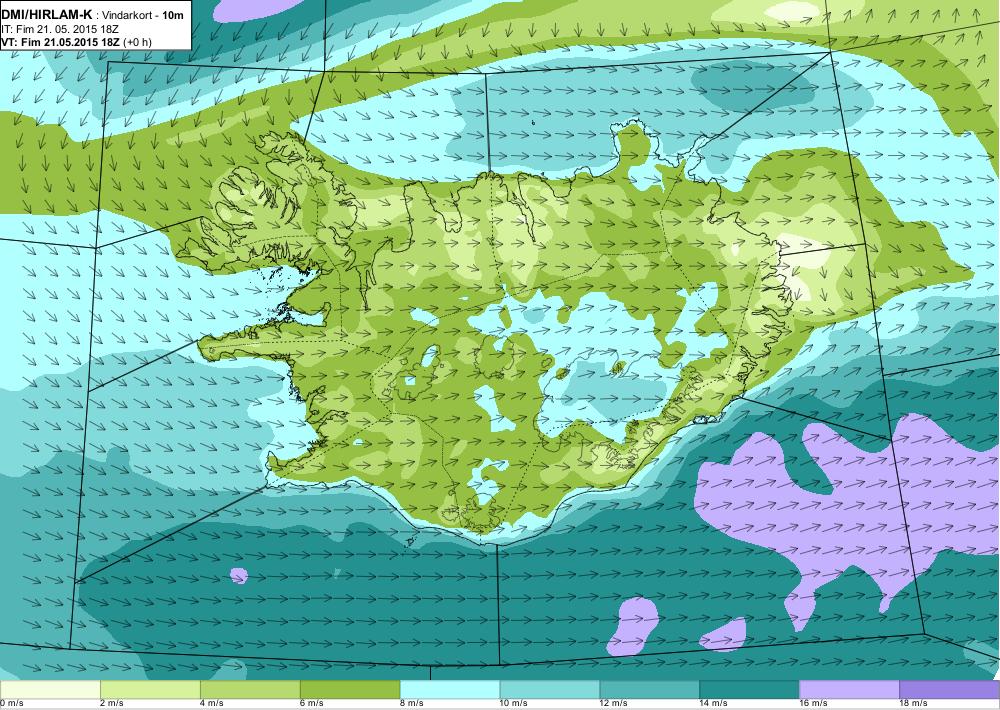Select the 10 m/s legend color swatch
The image size is (1000, 710).
(550, 690)
